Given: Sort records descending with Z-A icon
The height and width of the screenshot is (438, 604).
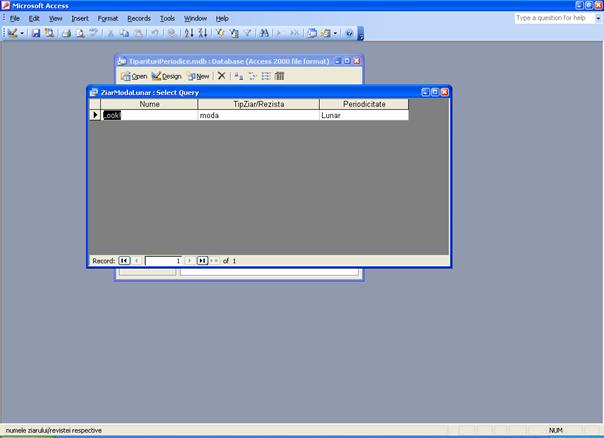Looking at the screenshot, I should tap(202, 33).
